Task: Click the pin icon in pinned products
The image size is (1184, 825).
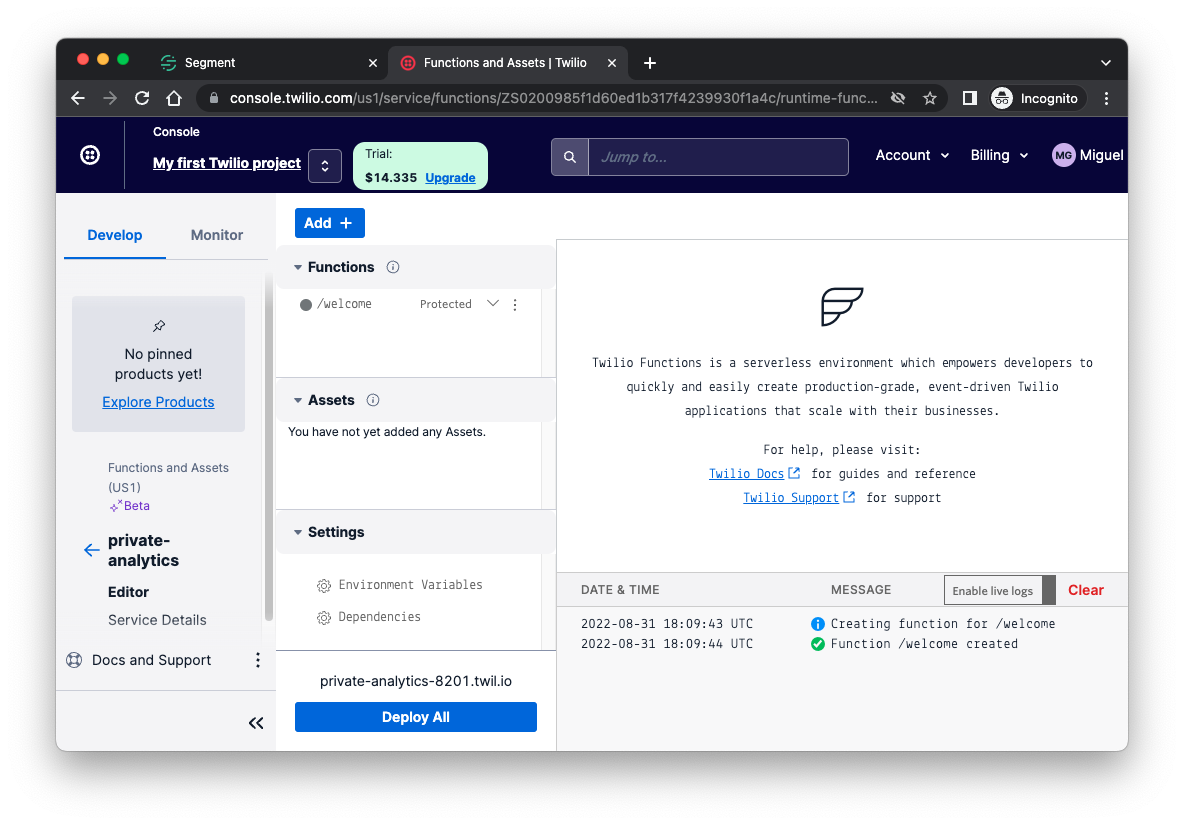Action: click(x=159, y=326)
